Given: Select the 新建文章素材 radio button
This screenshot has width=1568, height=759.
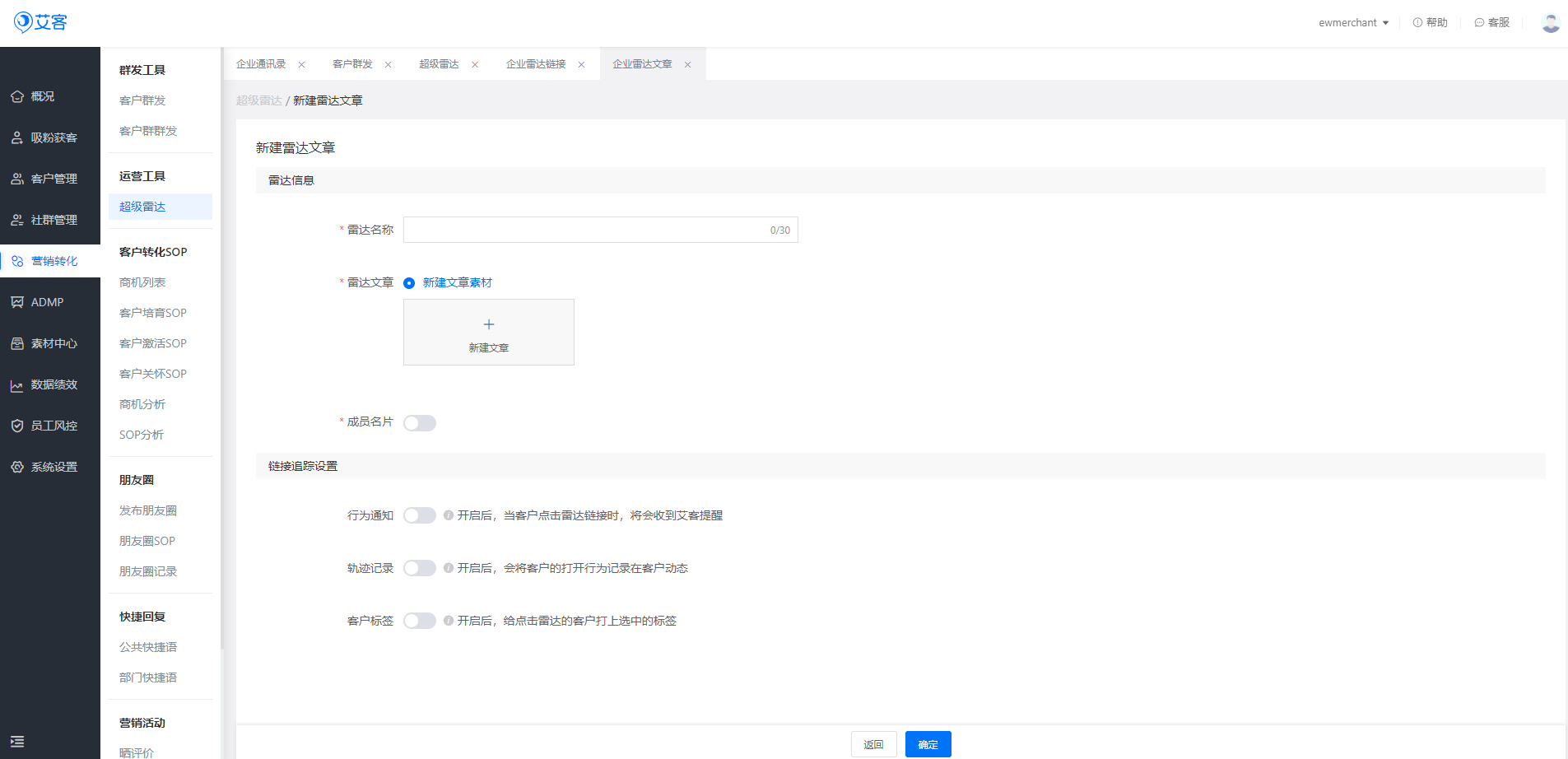Looking at the screenshot, I should coord(409,283).
